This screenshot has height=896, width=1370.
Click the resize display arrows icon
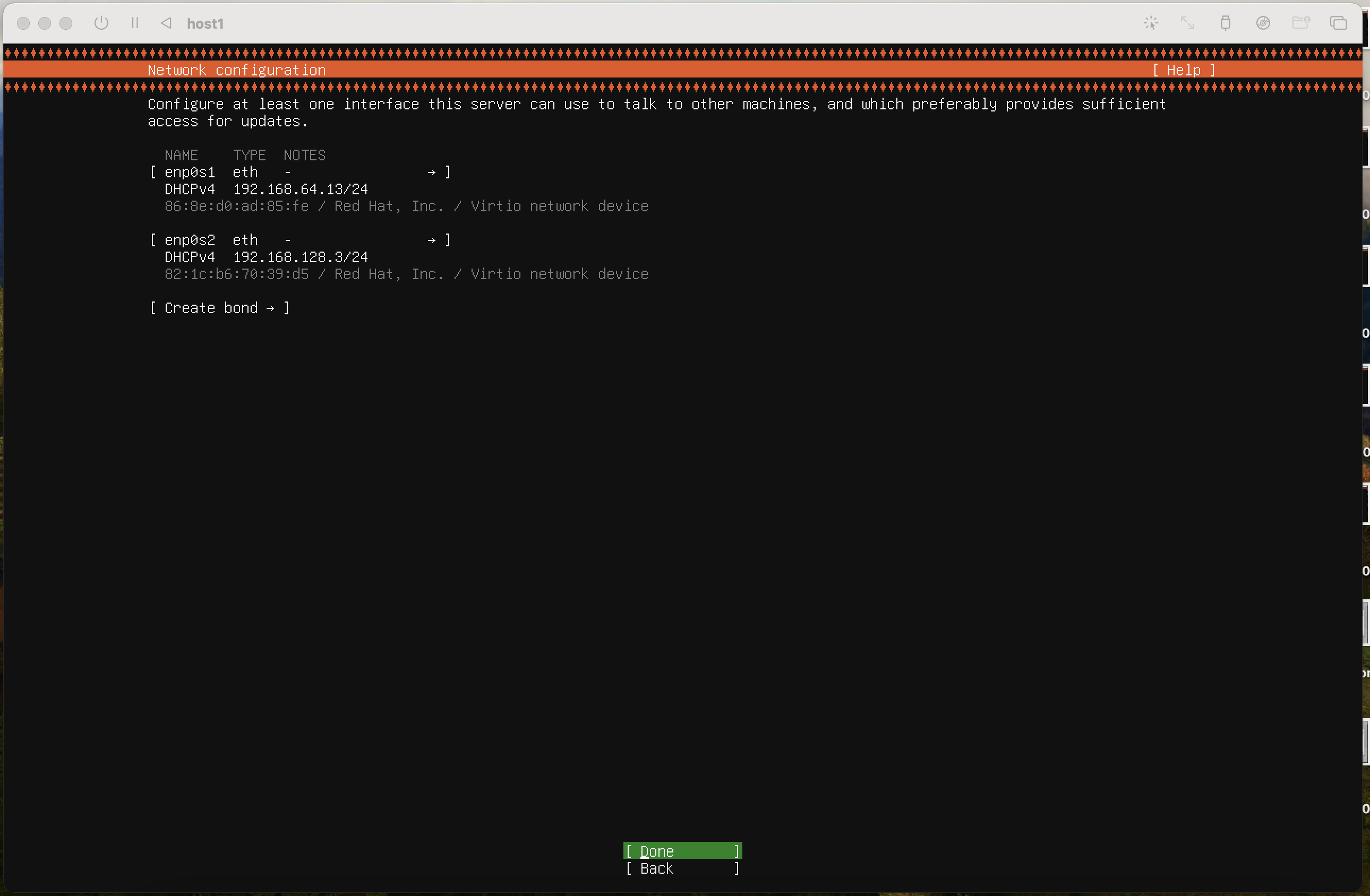point(1187,23)
